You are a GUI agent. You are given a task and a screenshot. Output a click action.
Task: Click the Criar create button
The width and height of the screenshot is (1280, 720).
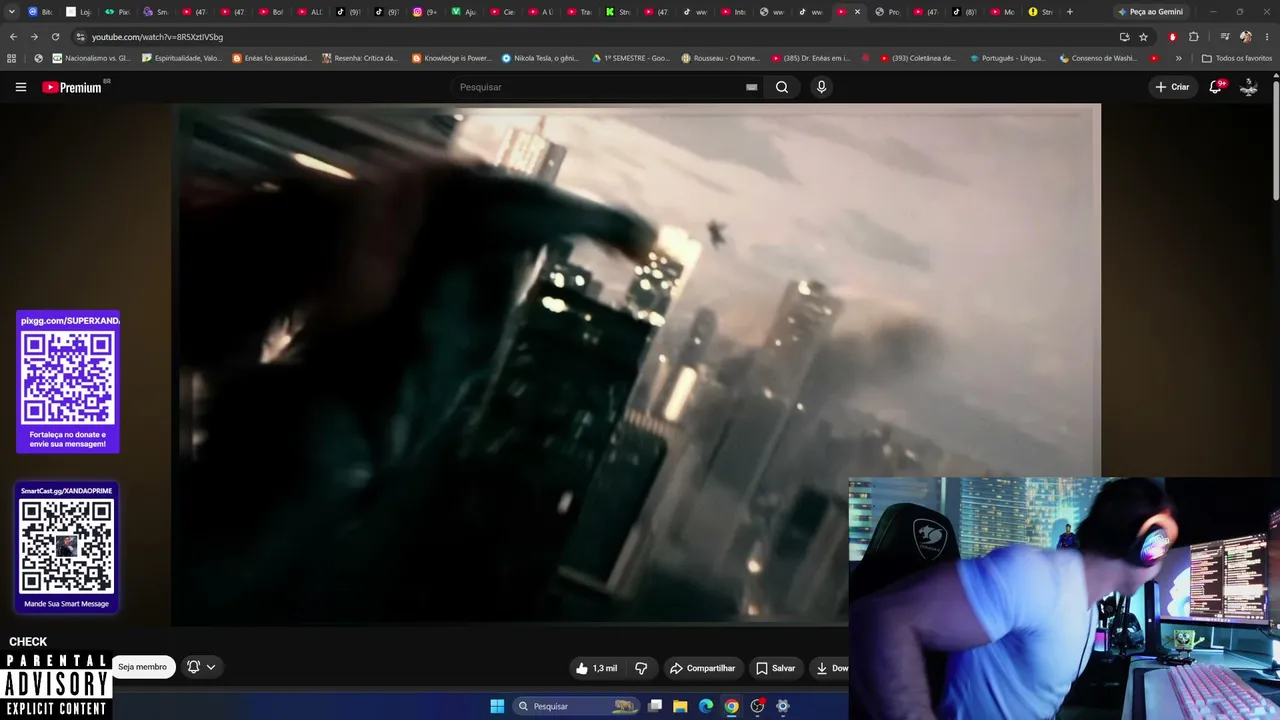1172,87
